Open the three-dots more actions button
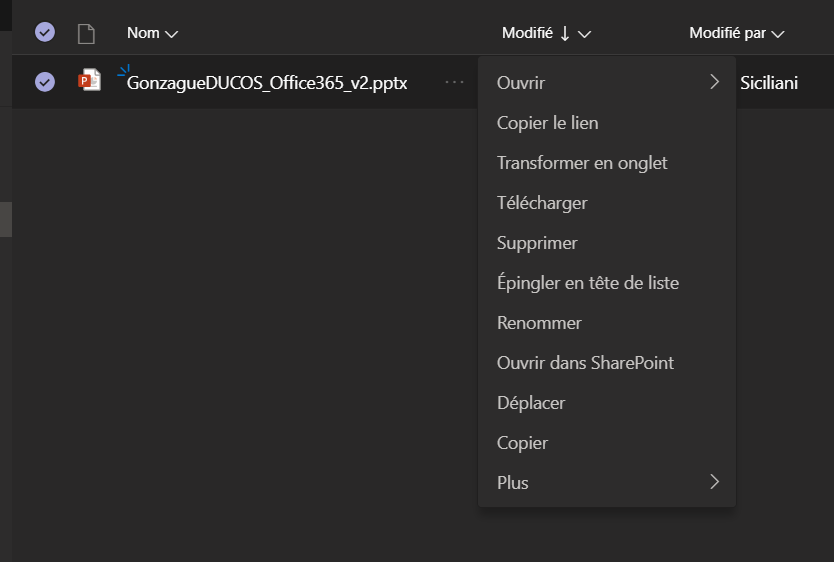Image resolution: width=834 pixels, height=562 pixels. point(455,82)
